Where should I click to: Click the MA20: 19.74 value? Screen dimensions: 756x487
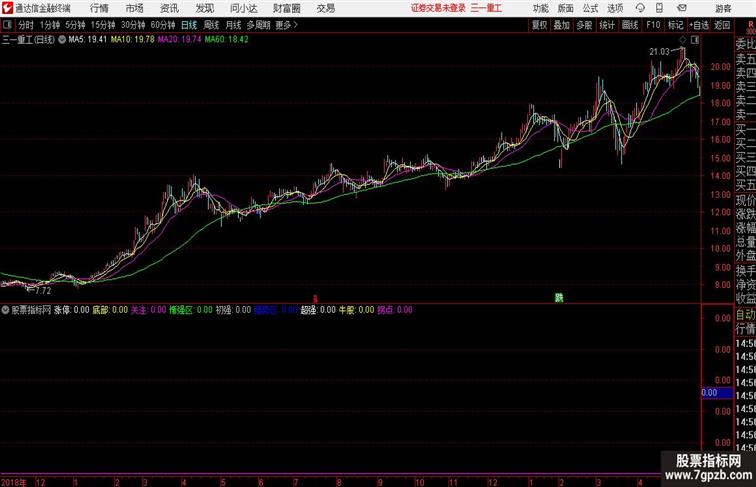coord(179,40)
